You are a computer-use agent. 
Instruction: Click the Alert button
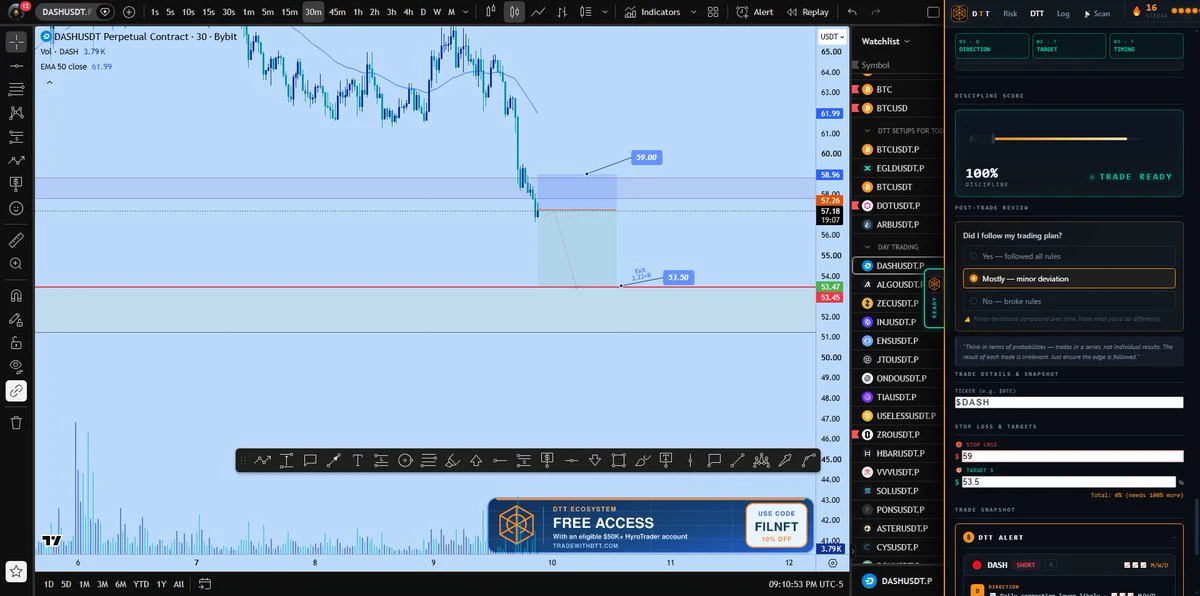coord(755,12)
